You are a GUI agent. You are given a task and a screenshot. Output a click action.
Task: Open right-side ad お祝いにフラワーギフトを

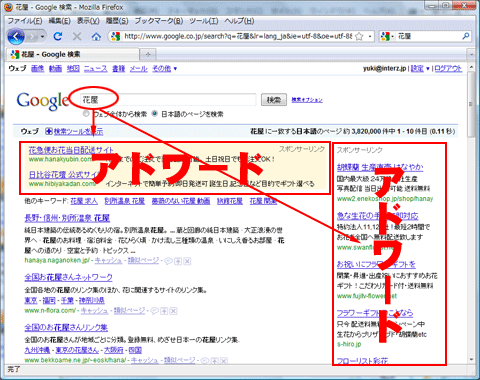[x=376, y=264]
